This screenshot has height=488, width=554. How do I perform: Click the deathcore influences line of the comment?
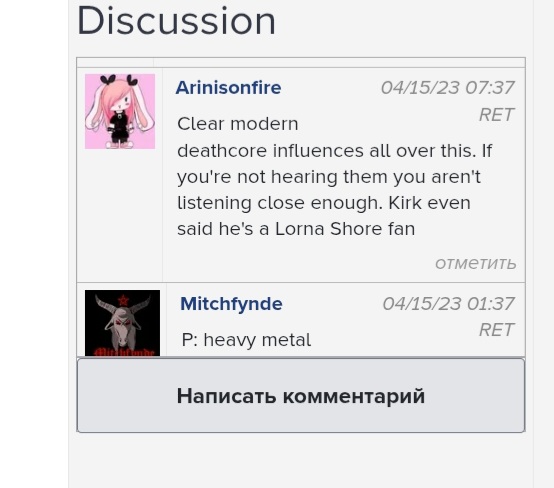[335, 151]
